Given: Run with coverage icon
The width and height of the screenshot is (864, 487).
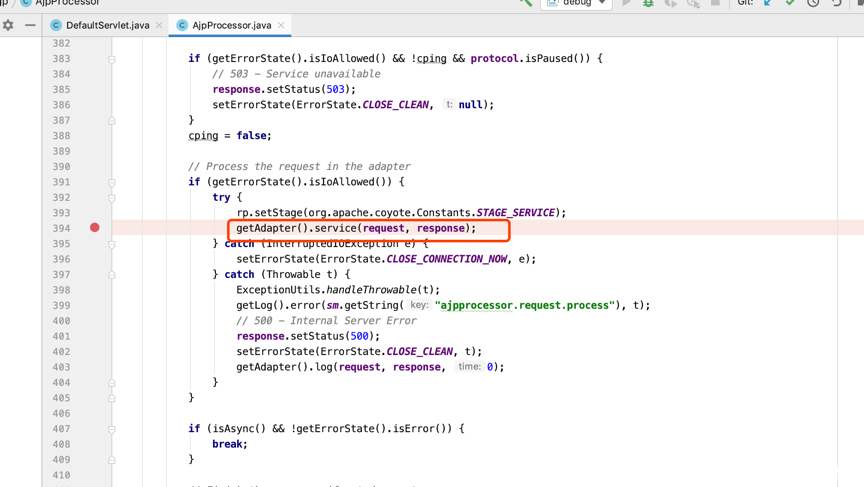Looking at the screenshot, I should click(671, 3).
